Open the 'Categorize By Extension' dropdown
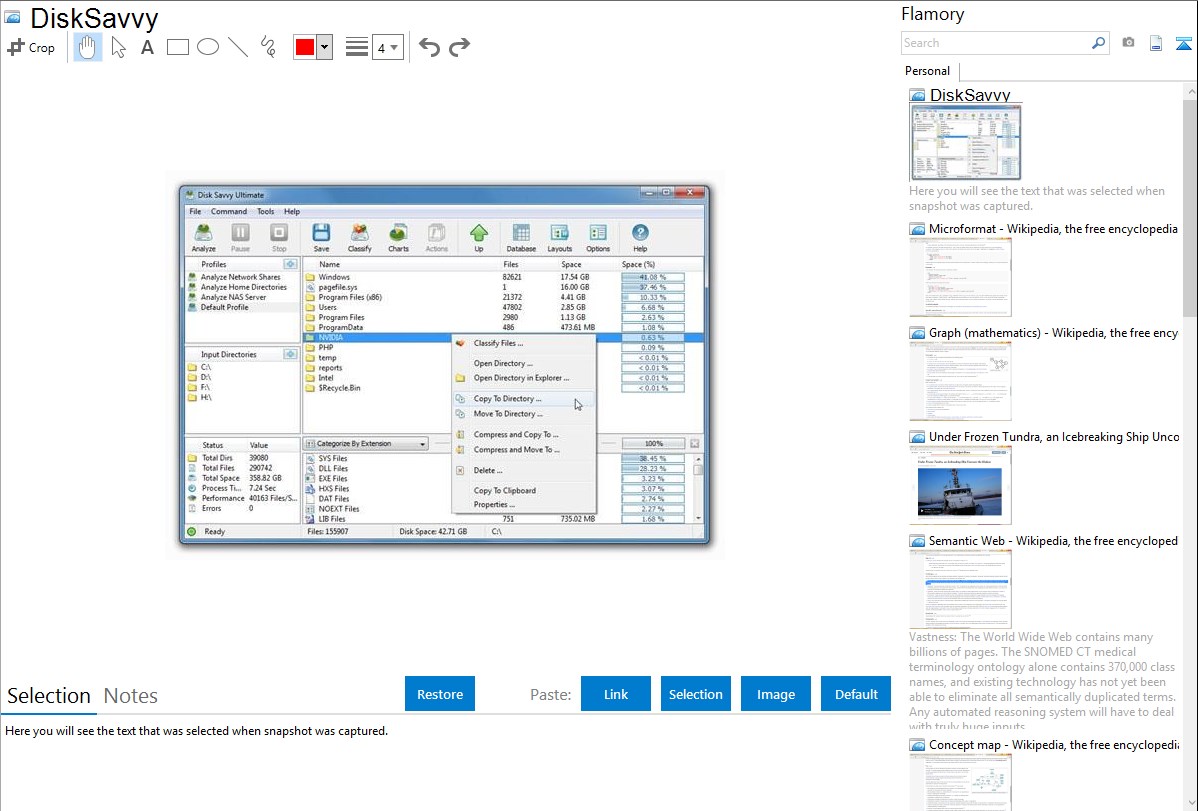The width and height of the screenshot is (1198, 811). (366, 443)
